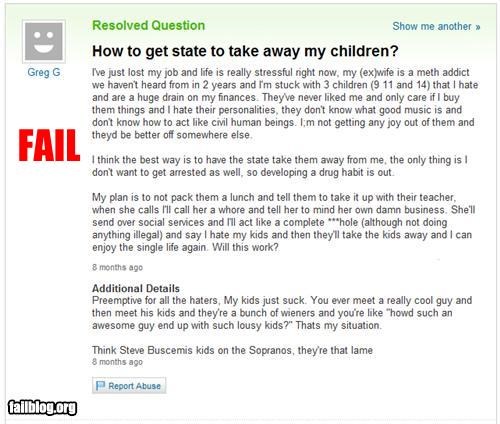Click the Steve Buscemis kids sentence
Image resolution: width=500 pixels, height=424 pixels.
click(x=232, y=350)
